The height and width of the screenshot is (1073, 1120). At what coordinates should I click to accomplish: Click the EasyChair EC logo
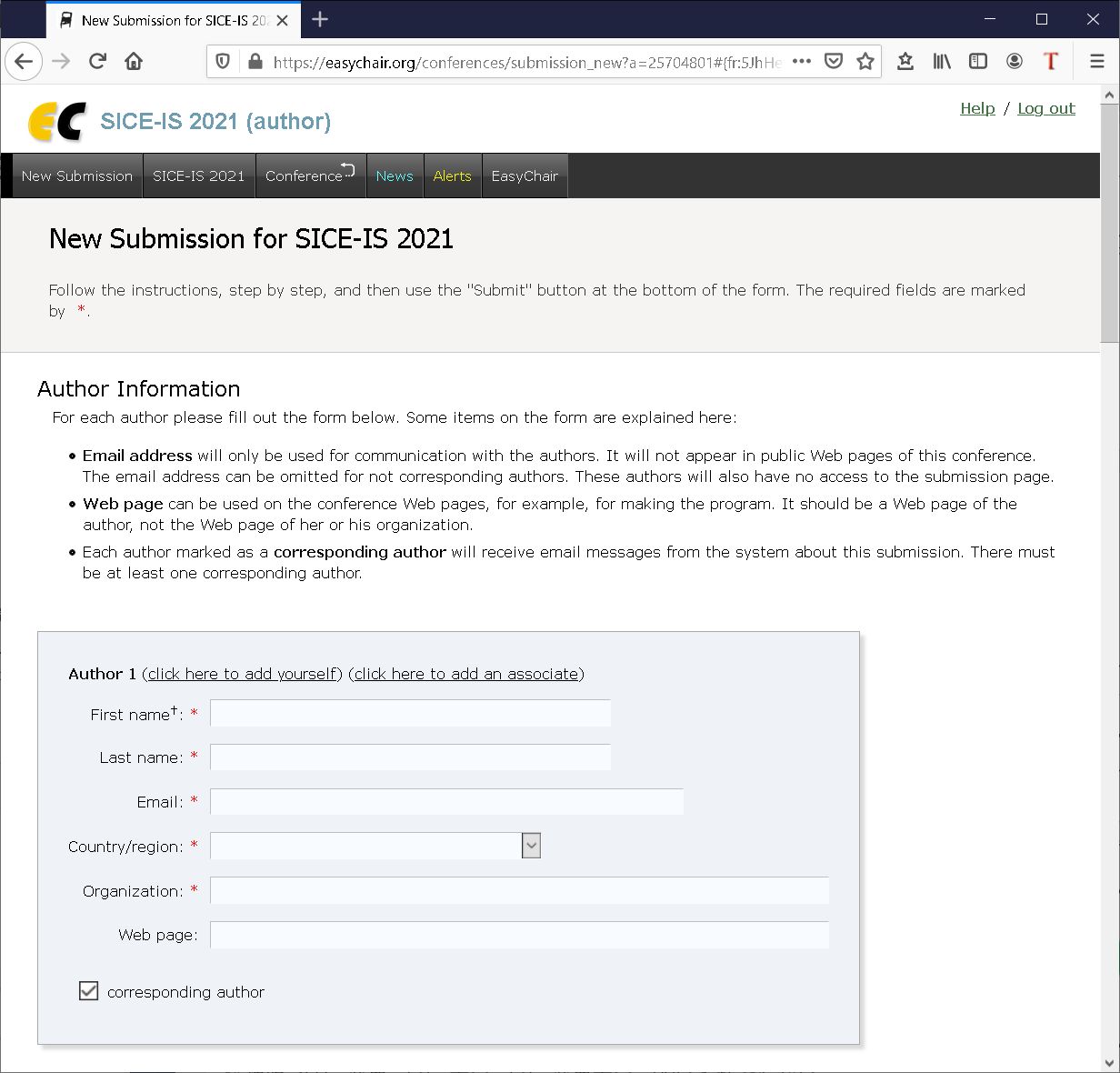pos(57,122)
